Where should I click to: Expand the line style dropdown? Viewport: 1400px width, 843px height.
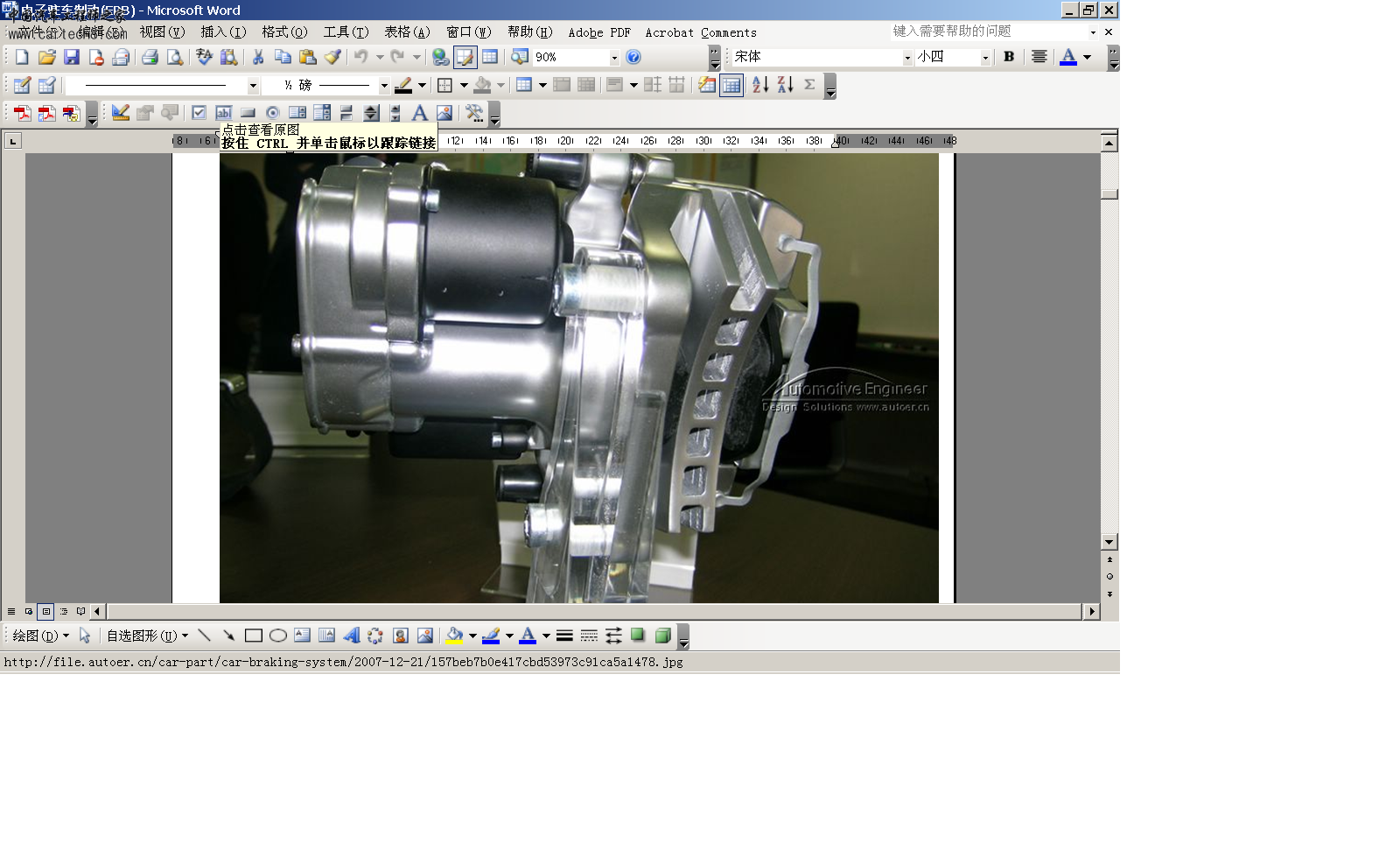click(x=253, y=86)
